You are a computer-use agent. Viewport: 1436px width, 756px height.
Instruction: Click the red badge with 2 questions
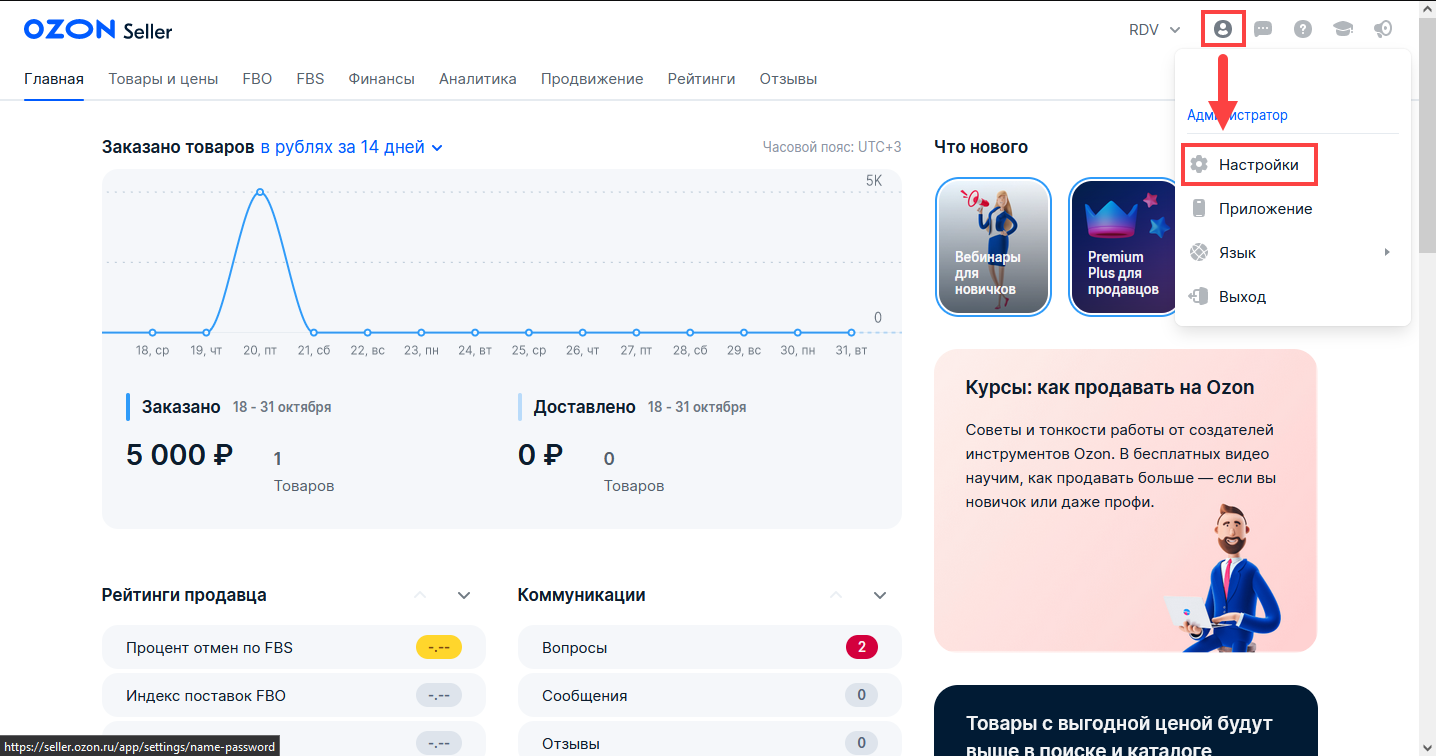click(862, 648)
